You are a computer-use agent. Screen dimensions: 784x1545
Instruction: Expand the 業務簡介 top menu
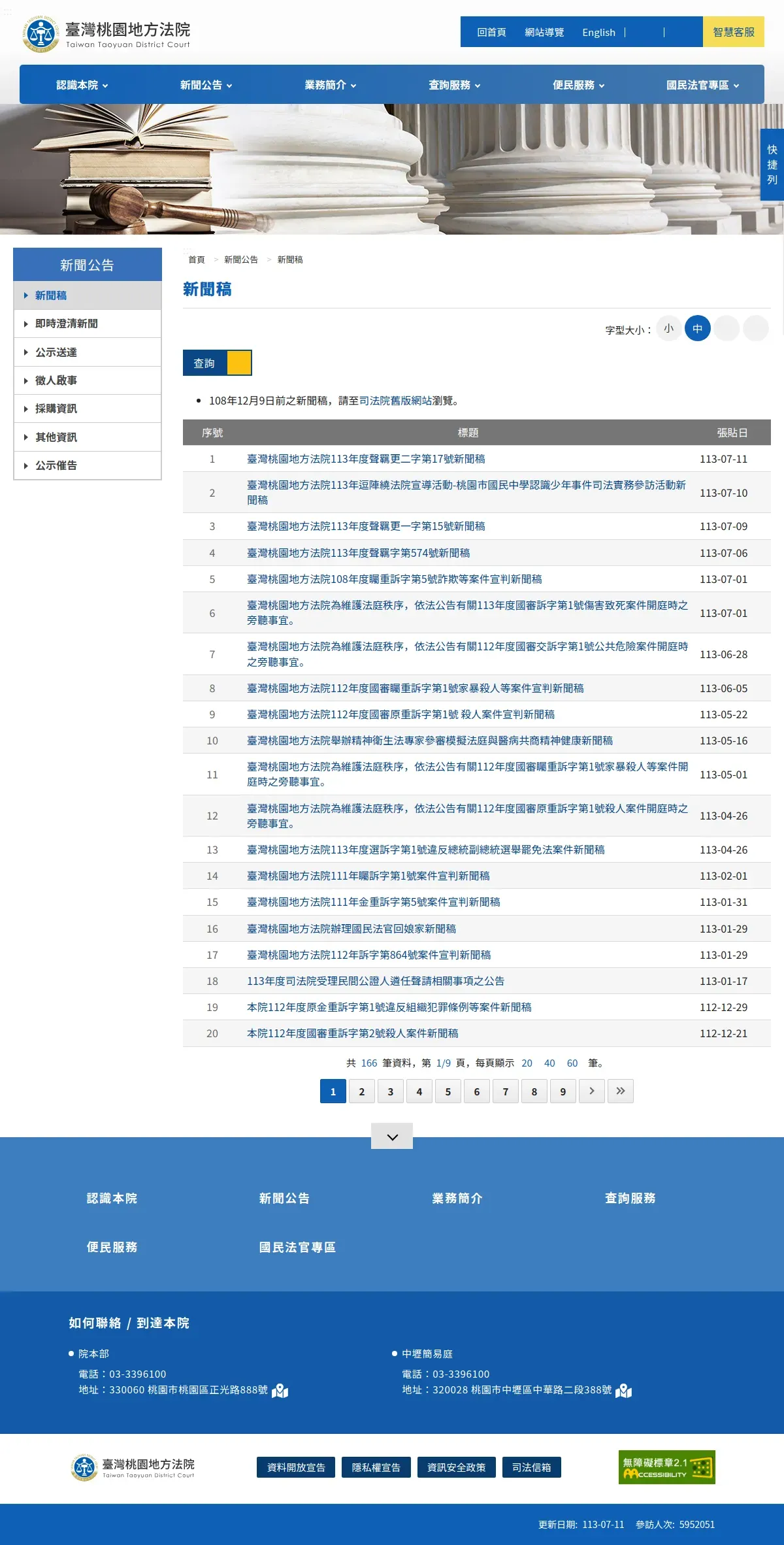click(x=330, y=85)
